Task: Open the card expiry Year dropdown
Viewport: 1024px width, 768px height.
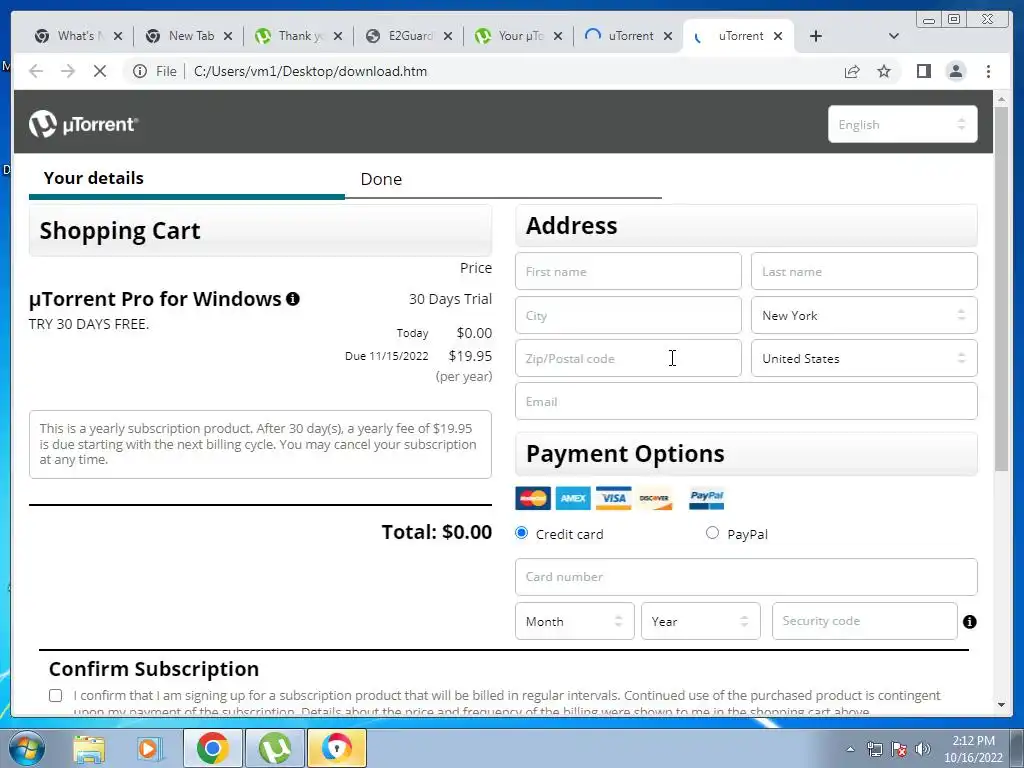Action: [x=701, y=621]
